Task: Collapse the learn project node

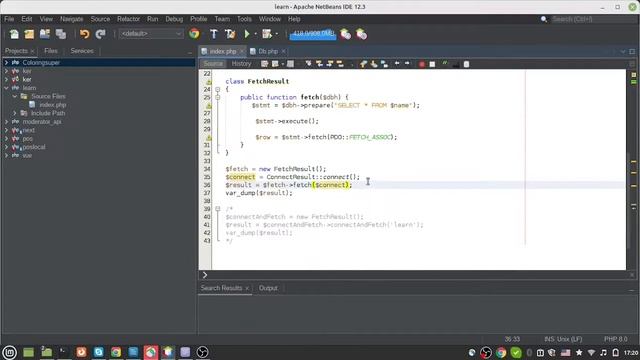Action: 6,88
